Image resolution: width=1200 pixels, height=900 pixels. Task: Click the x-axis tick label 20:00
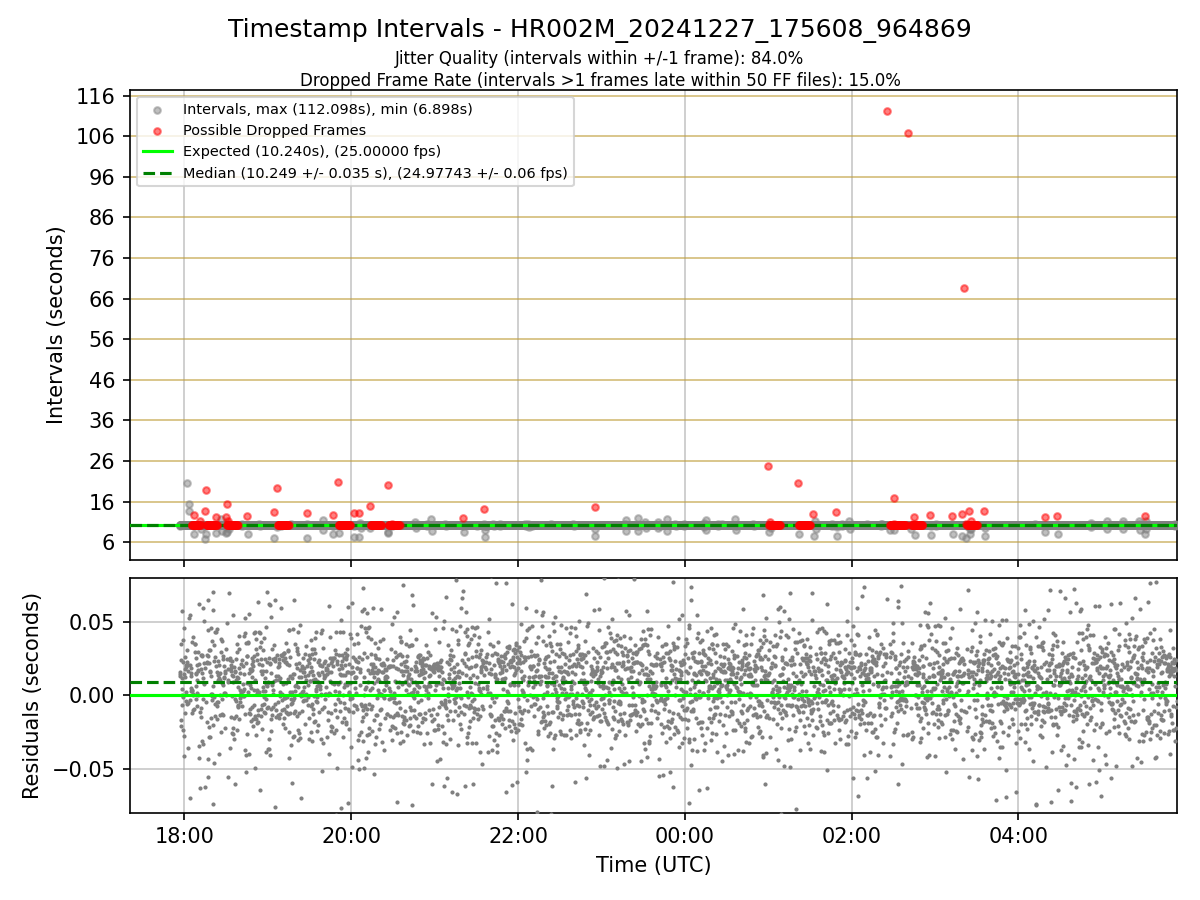[x=350, y=834]
